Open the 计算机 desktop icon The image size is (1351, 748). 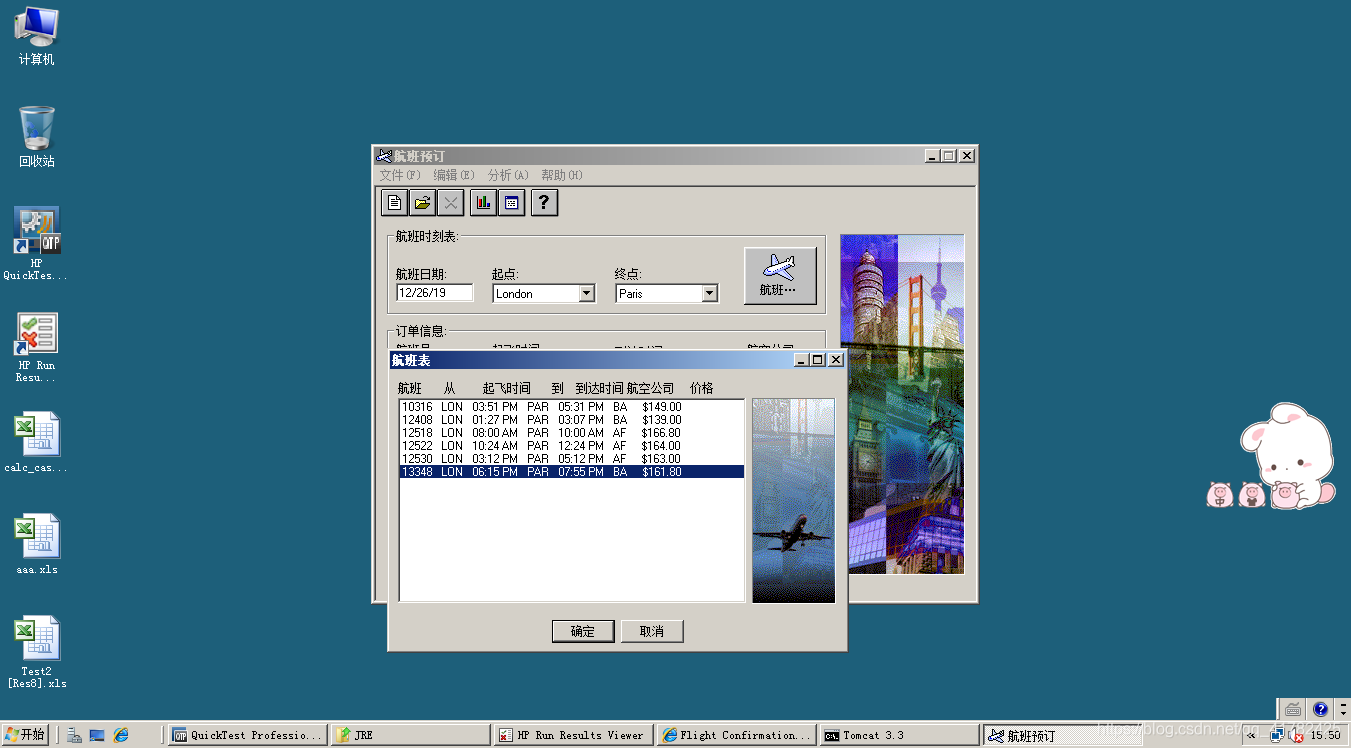click(x=37, y=36)
